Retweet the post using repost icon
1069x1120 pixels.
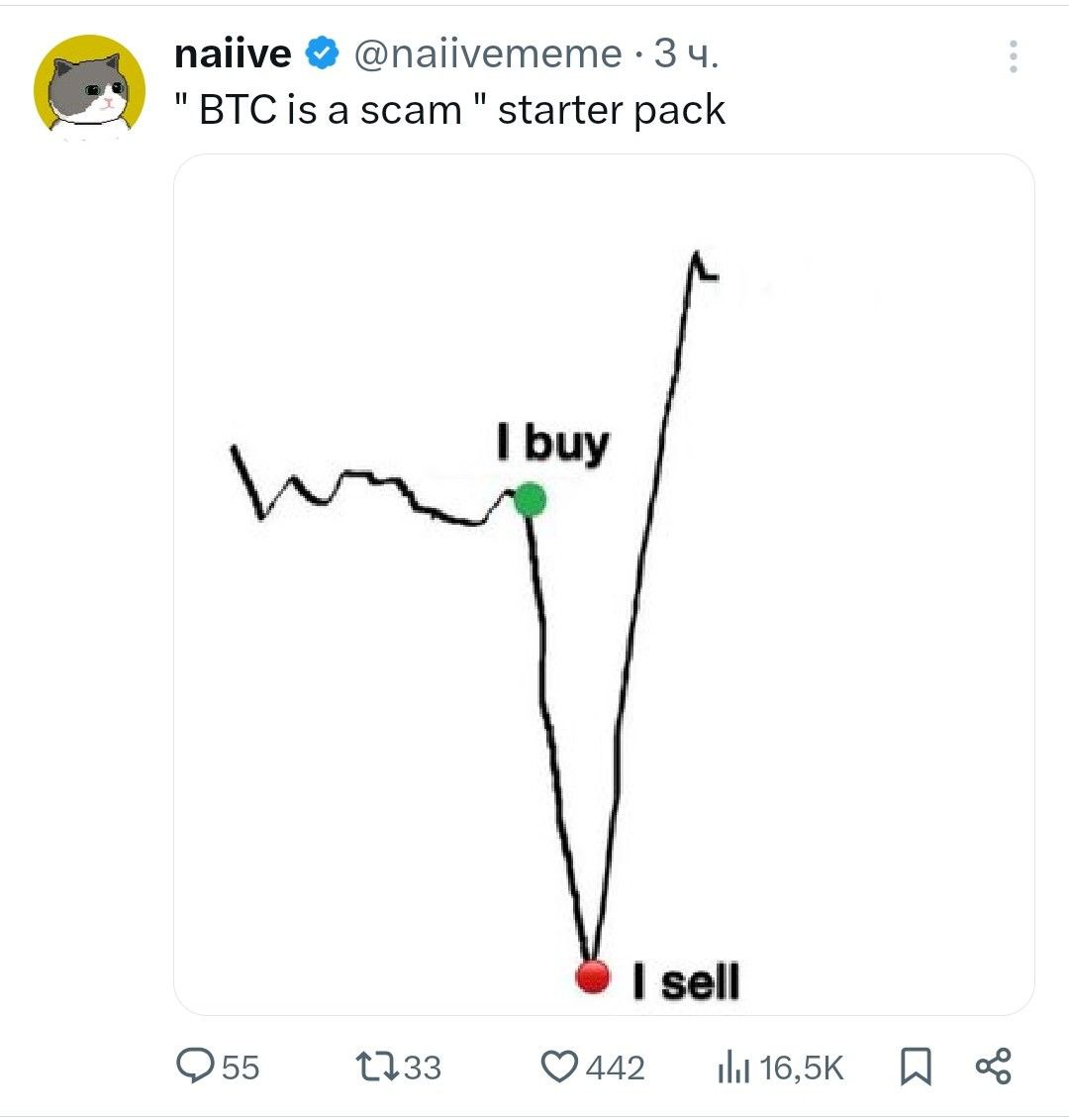(x=377, y=1067)
